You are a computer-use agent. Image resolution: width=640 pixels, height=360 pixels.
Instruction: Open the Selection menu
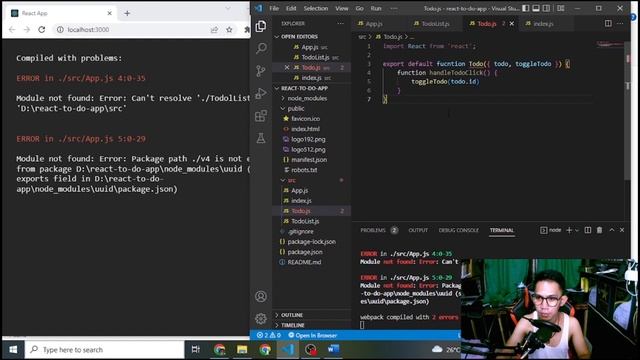pyautogui.click(x=316, y=8)
